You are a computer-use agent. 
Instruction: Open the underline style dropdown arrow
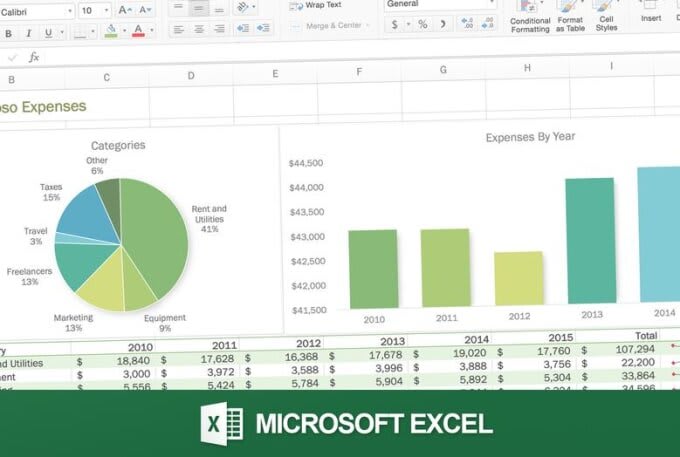point(62,32)
